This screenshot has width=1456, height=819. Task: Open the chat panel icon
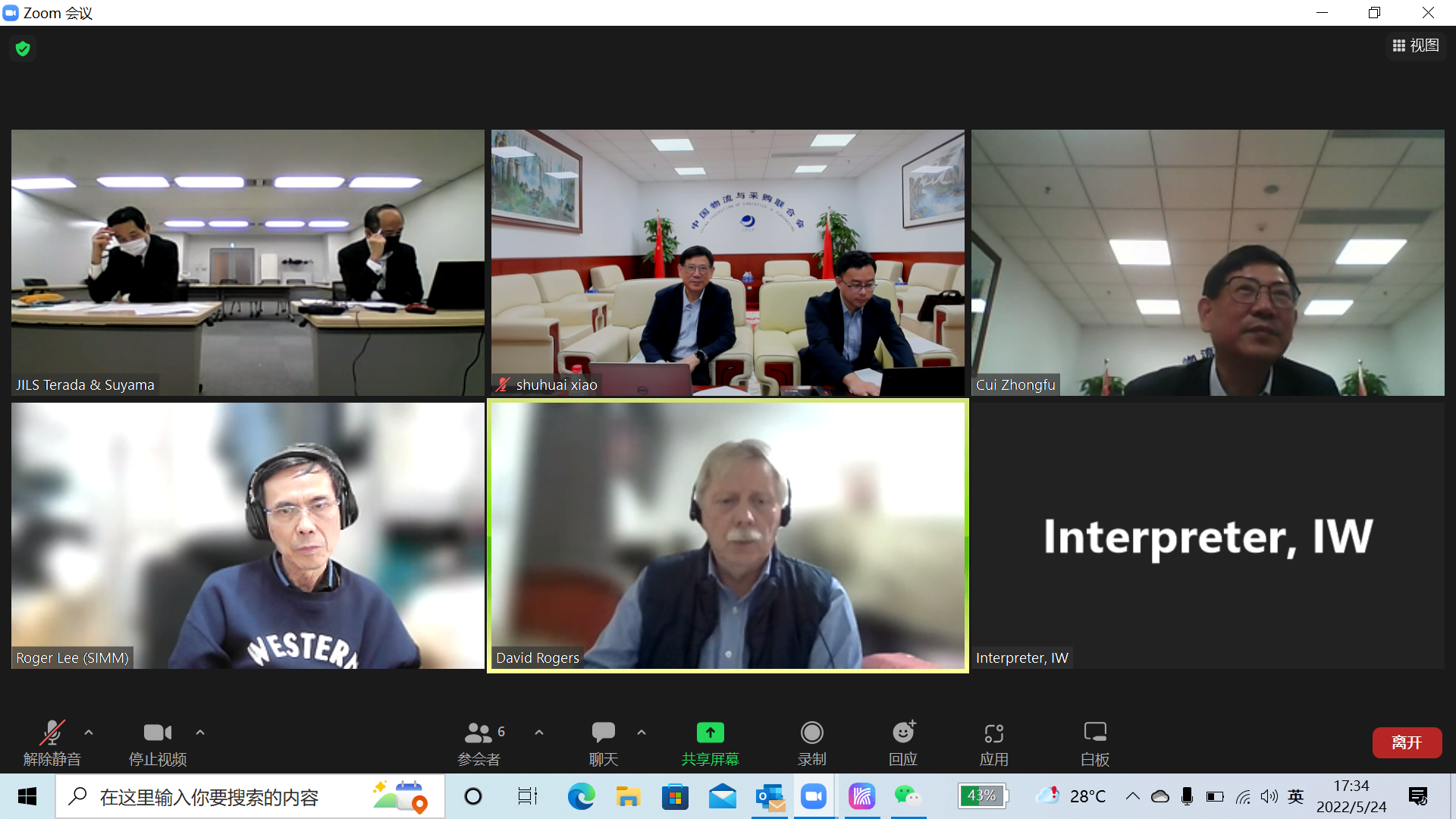pyautogui.click(x=603, y=733)
